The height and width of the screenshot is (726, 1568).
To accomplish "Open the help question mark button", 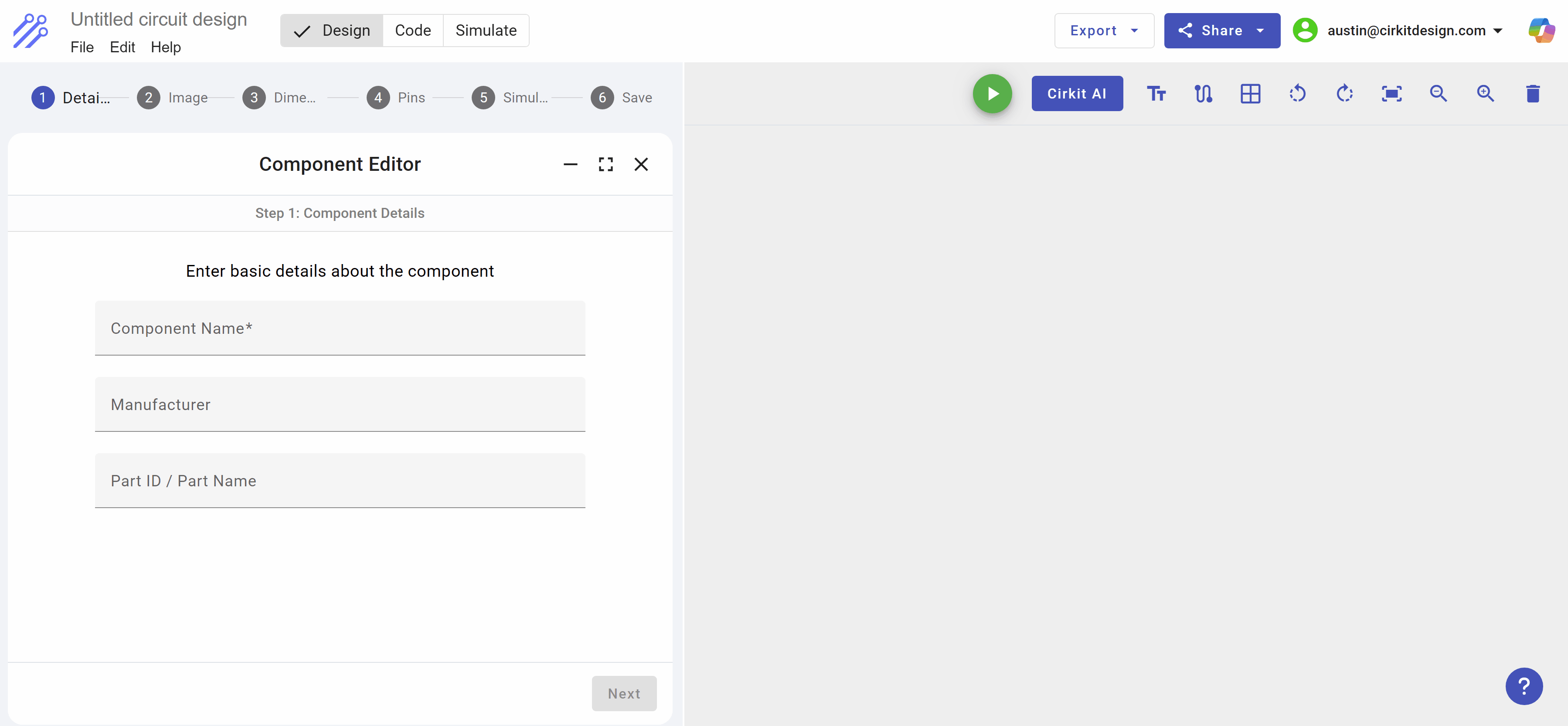I will pos(1524,686).
